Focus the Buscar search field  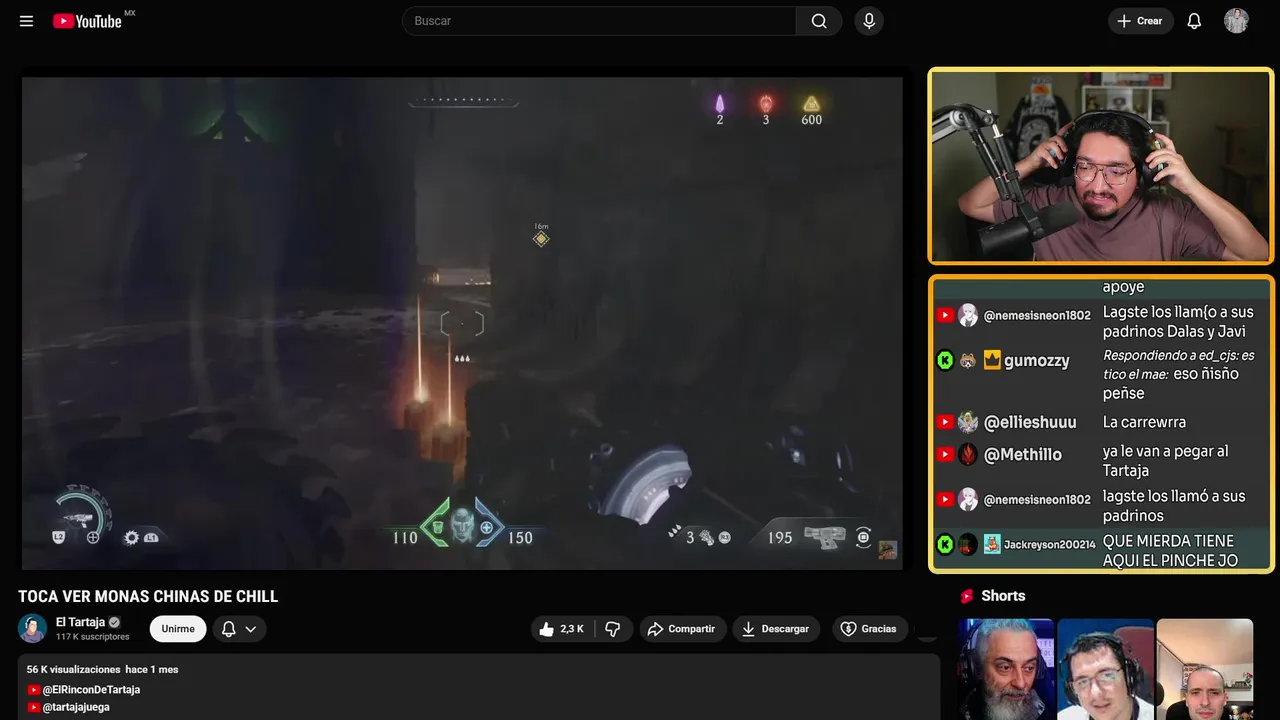pos(599,21)
